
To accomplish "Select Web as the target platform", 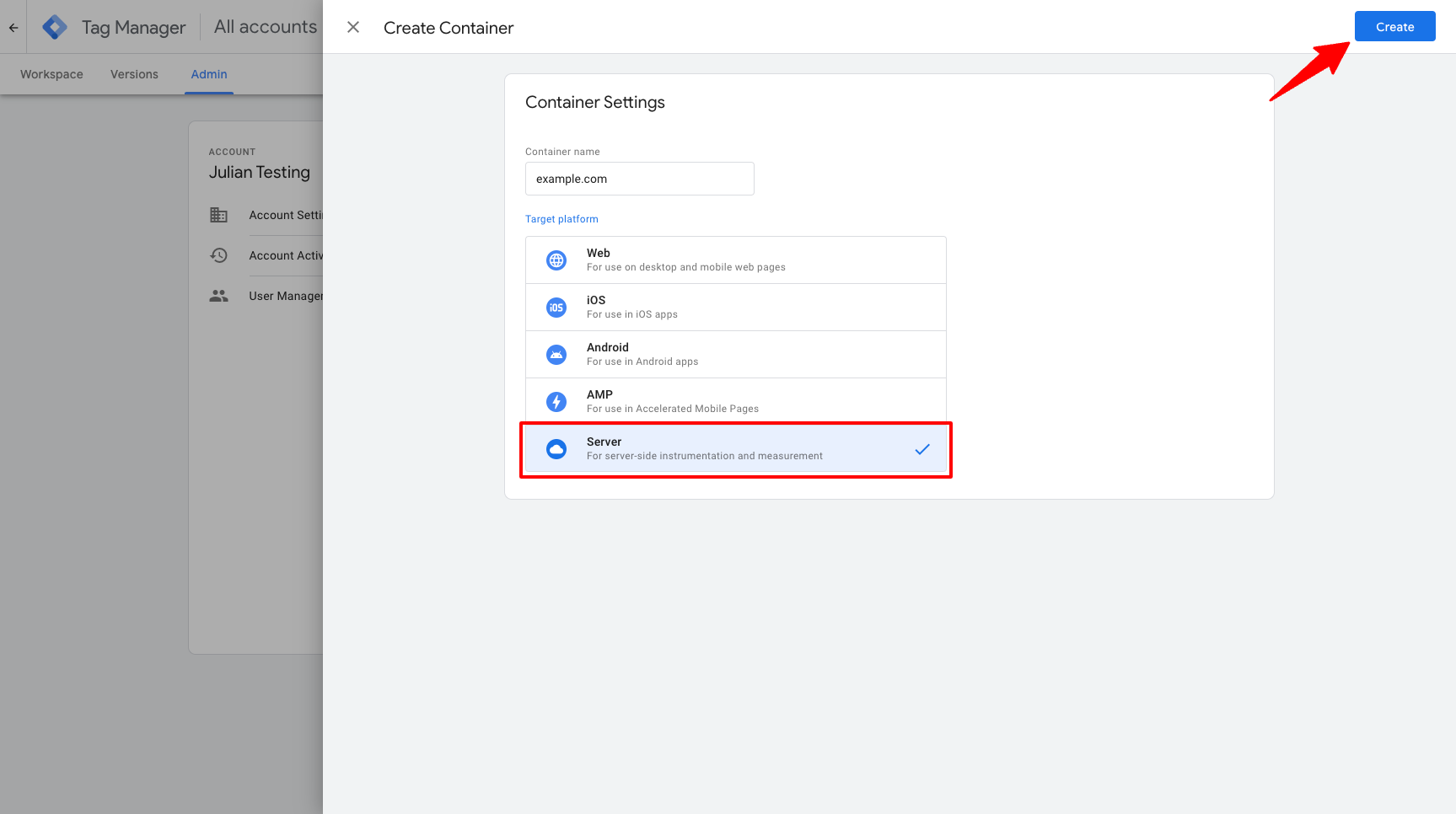I will click(x=735, y=260).
